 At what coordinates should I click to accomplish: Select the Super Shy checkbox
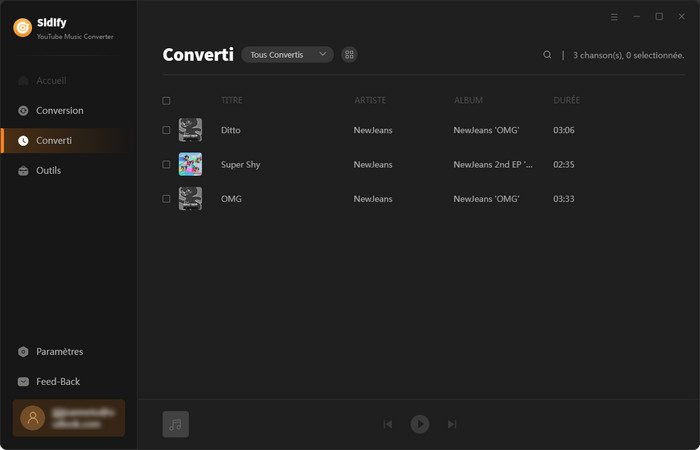(166, 164)
